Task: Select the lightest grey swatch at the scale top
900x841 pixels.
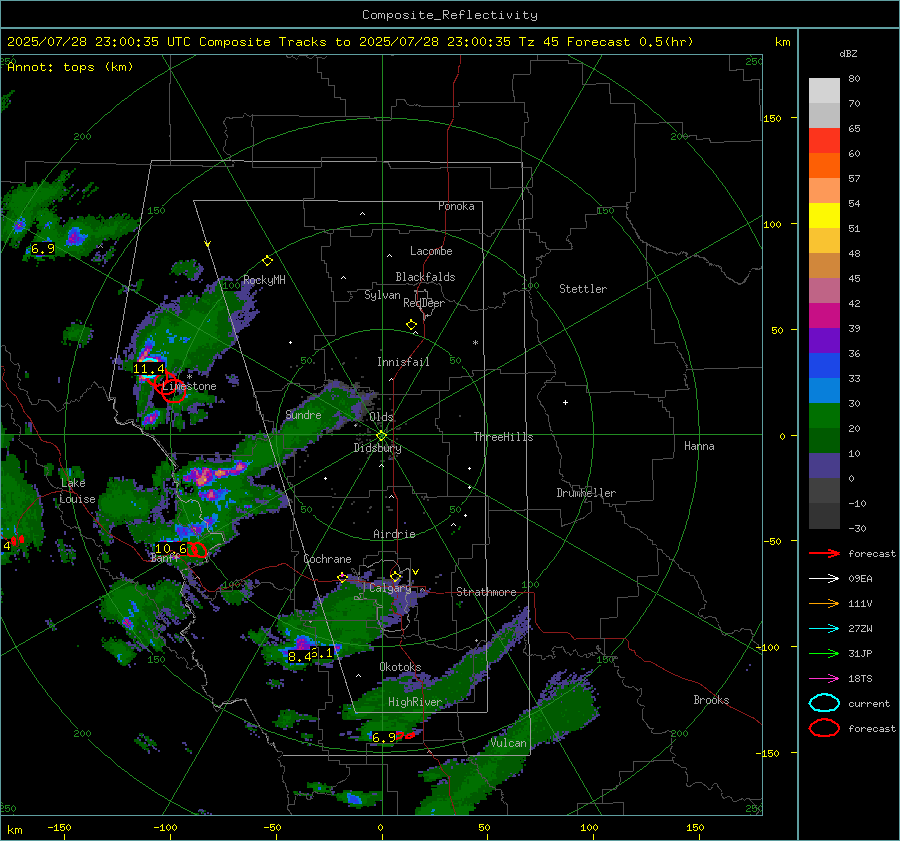Action: point(824,91)
